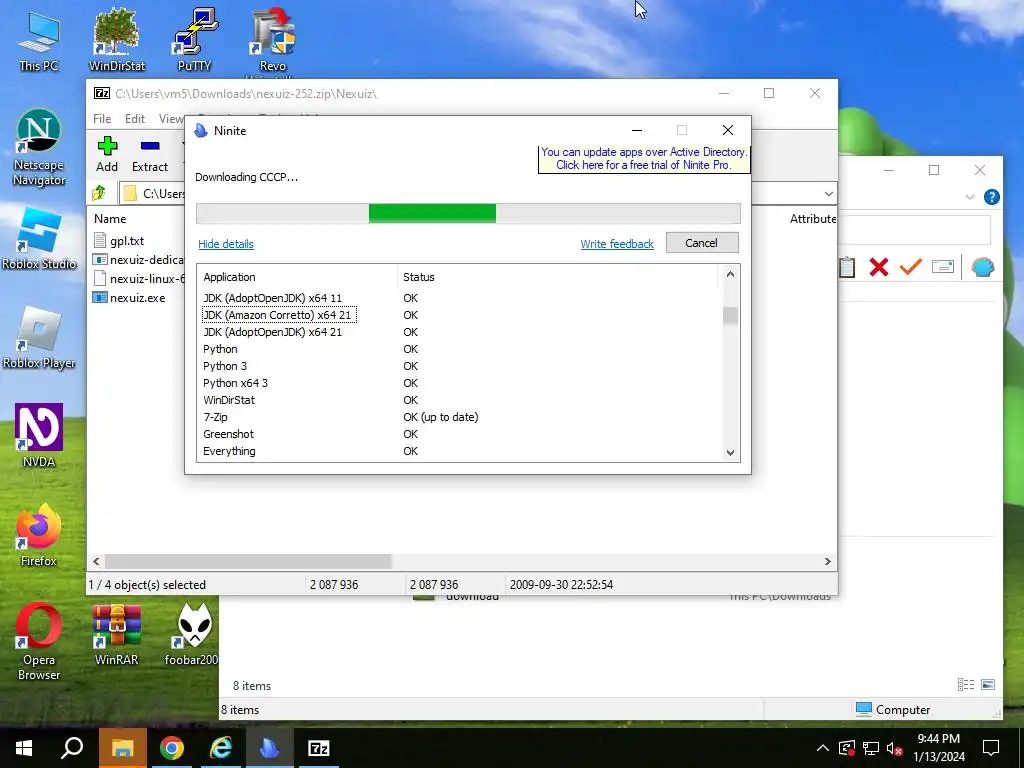Open Windows Start menu

(x=24, y=748)
